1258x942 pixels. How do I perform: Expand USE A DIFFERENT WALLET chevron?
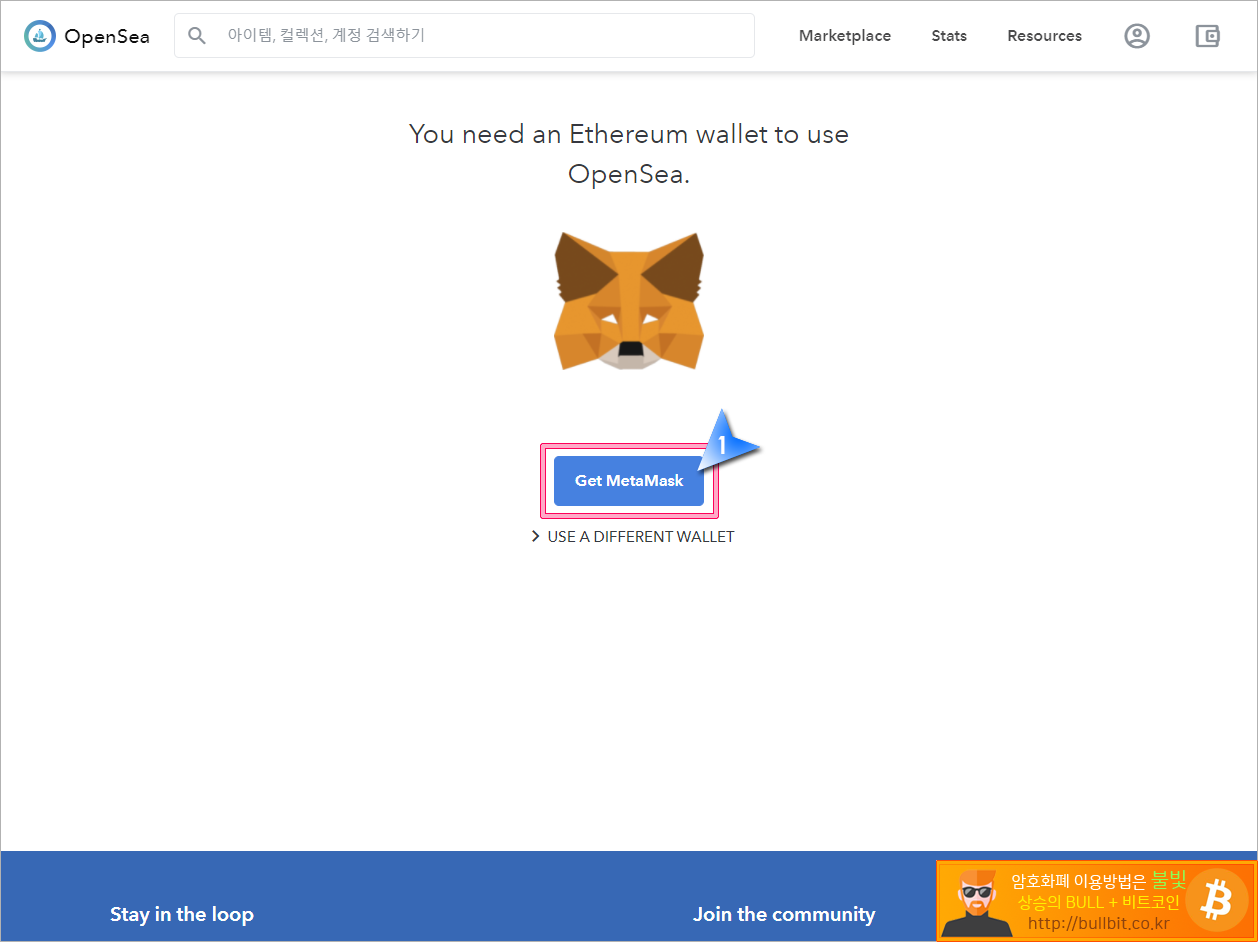536,537
